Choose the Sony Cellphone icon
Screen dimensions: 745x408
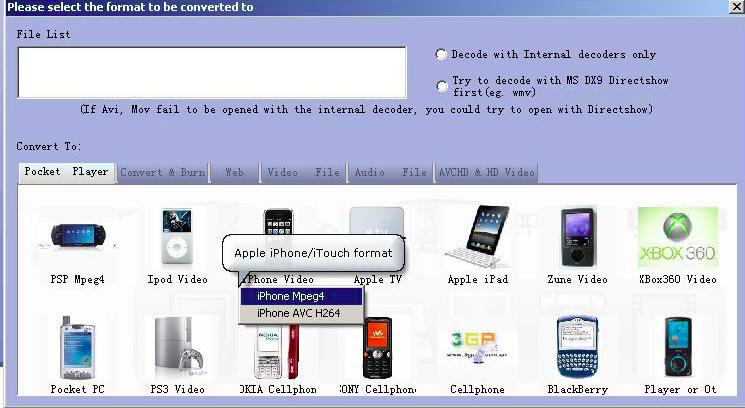pyautogui.click(x=377, y=348)
